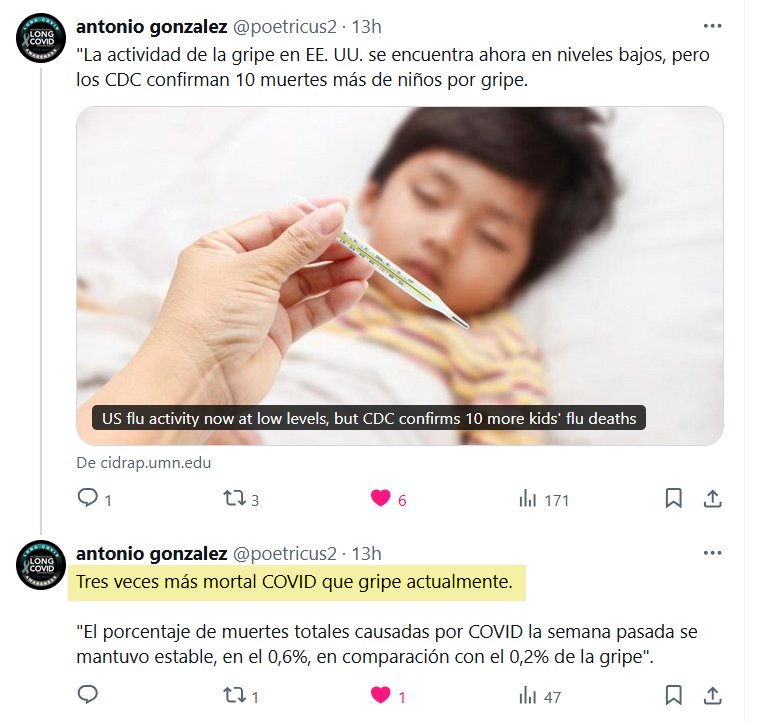Open antonio gonzalez profile from first tweet
The image size is (764, 722).
click(x=152, y=26)
